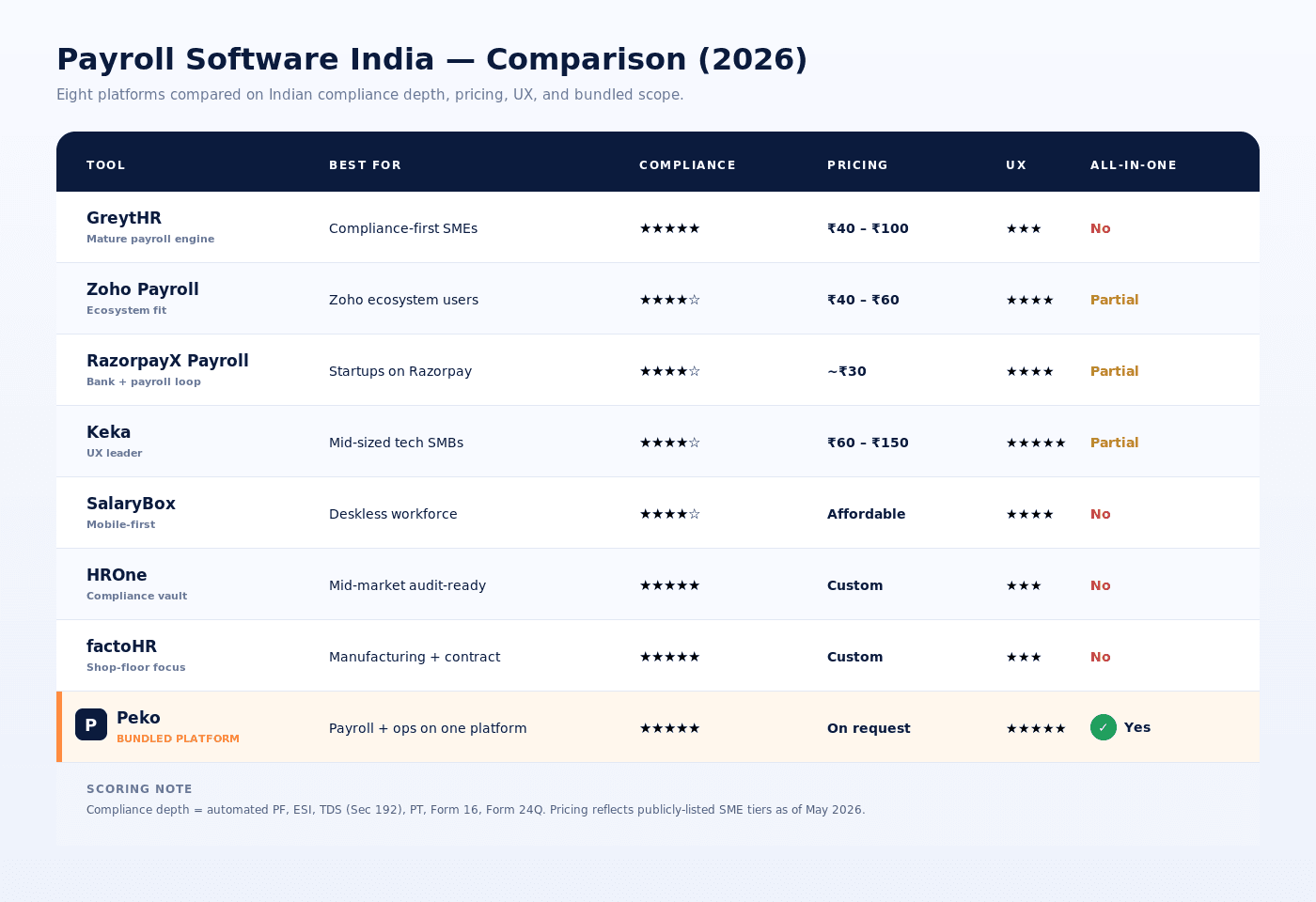Screen dimensions: 1316x902
Task: Click 'Ecosystem fit' subtitle under Zoho Payroll
Action: 127,310
